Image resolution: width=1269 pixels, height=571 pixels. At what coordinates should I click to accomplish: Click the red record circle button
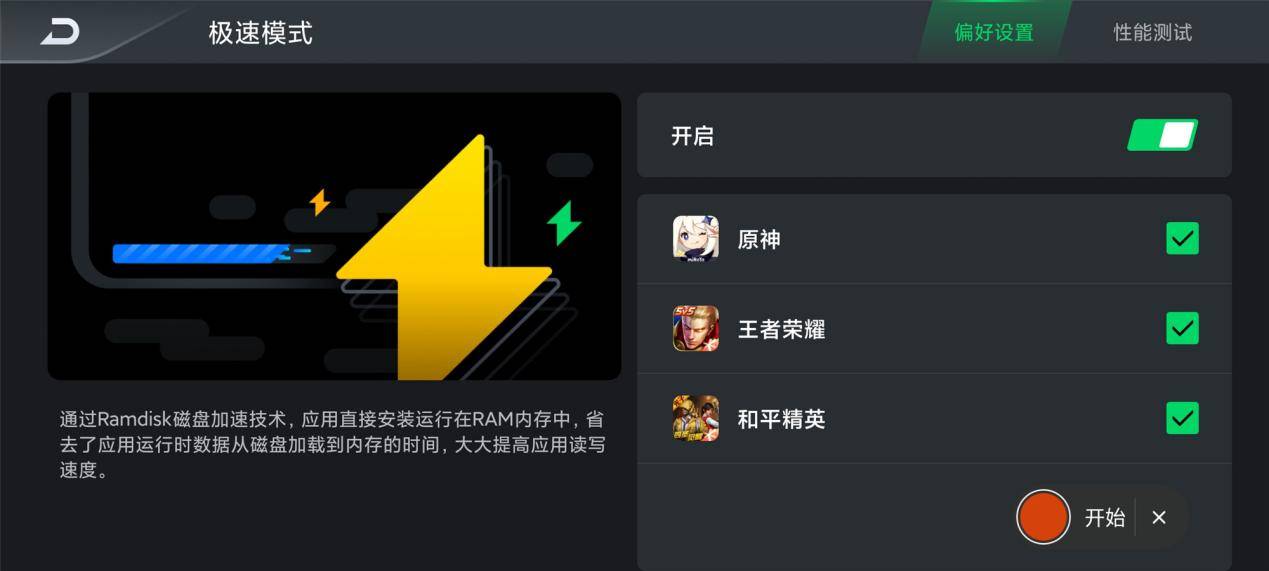pyautogui.click(x=1043, y=517)
